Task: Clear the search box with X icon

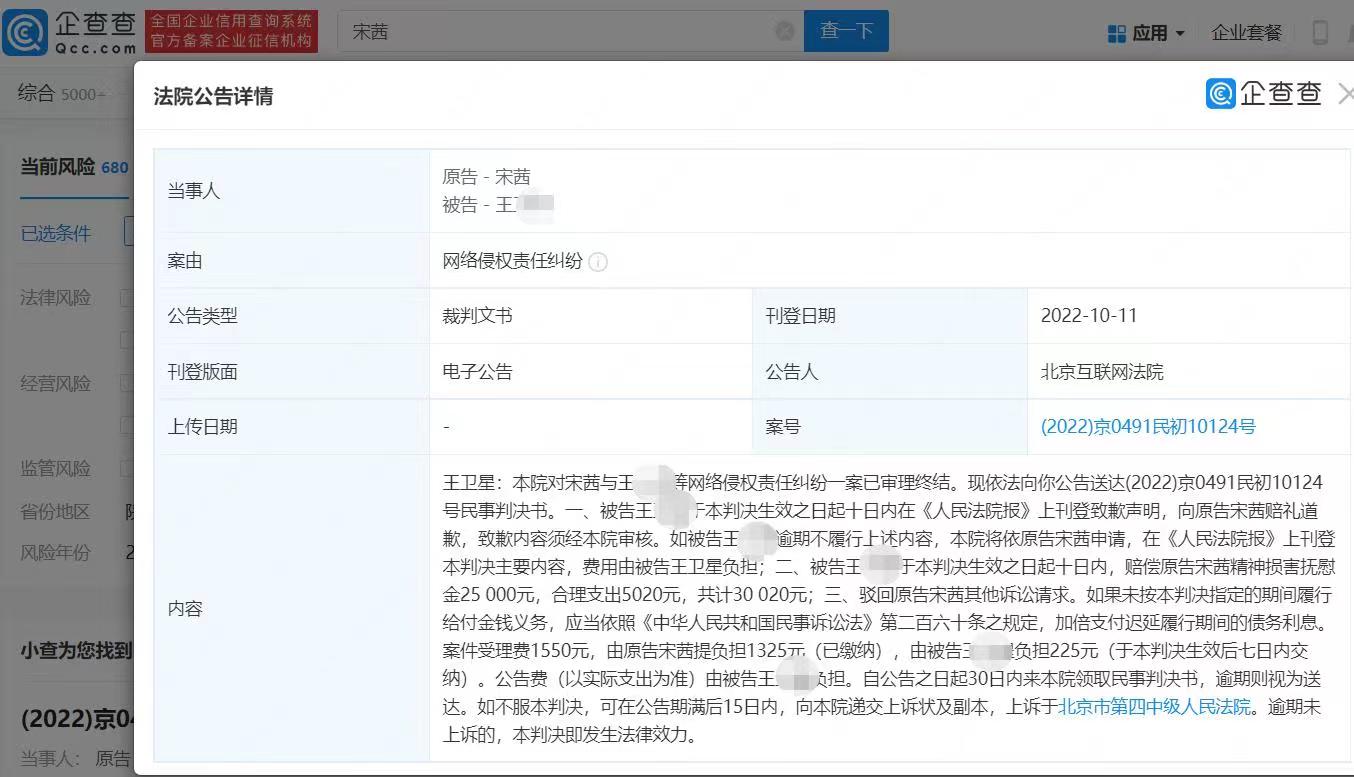Action: 785,31
